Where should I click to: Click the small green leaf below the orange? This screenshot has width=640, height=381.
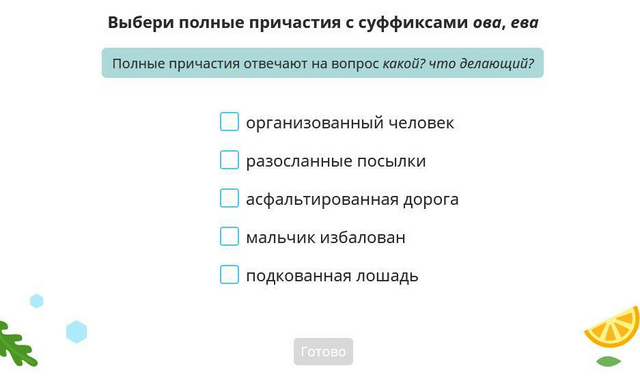[x=609, y=361]
